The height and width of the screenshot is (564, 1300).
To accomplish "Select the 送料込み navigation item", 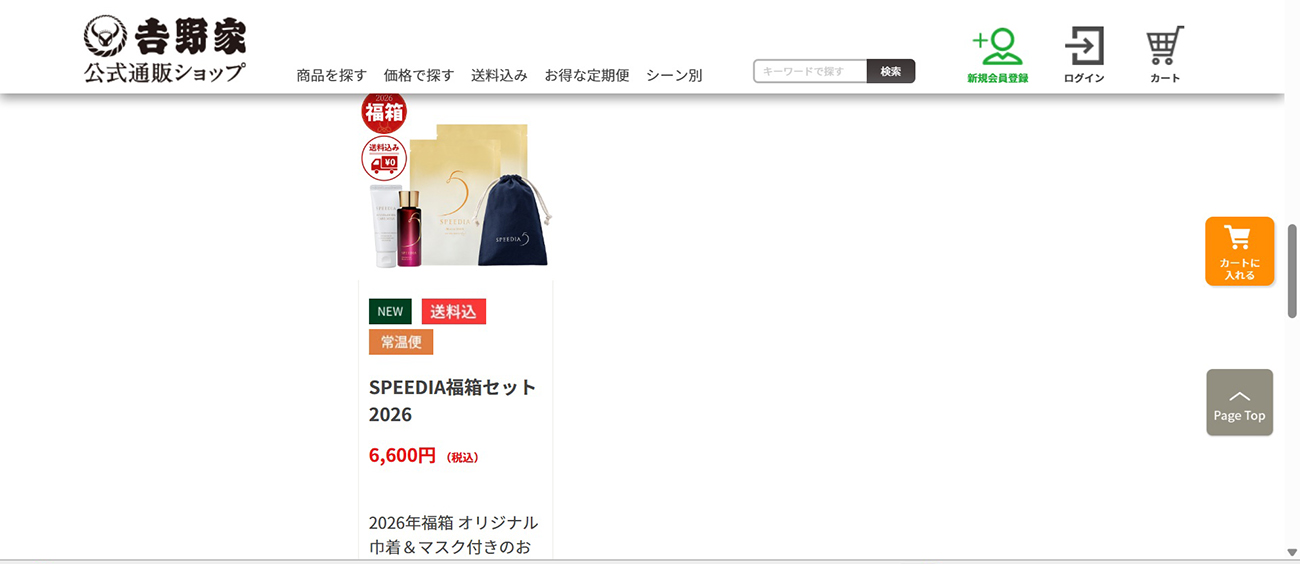I will [x=499, y=75].
